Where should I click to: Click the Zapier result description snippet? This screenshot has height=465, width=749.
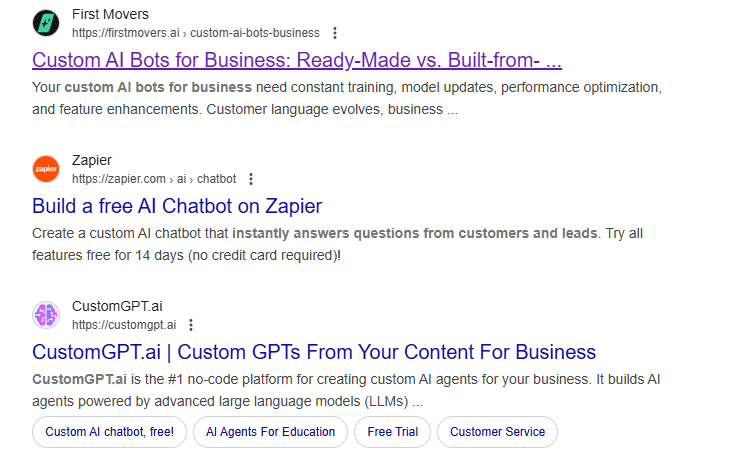[x=337, y=244]
